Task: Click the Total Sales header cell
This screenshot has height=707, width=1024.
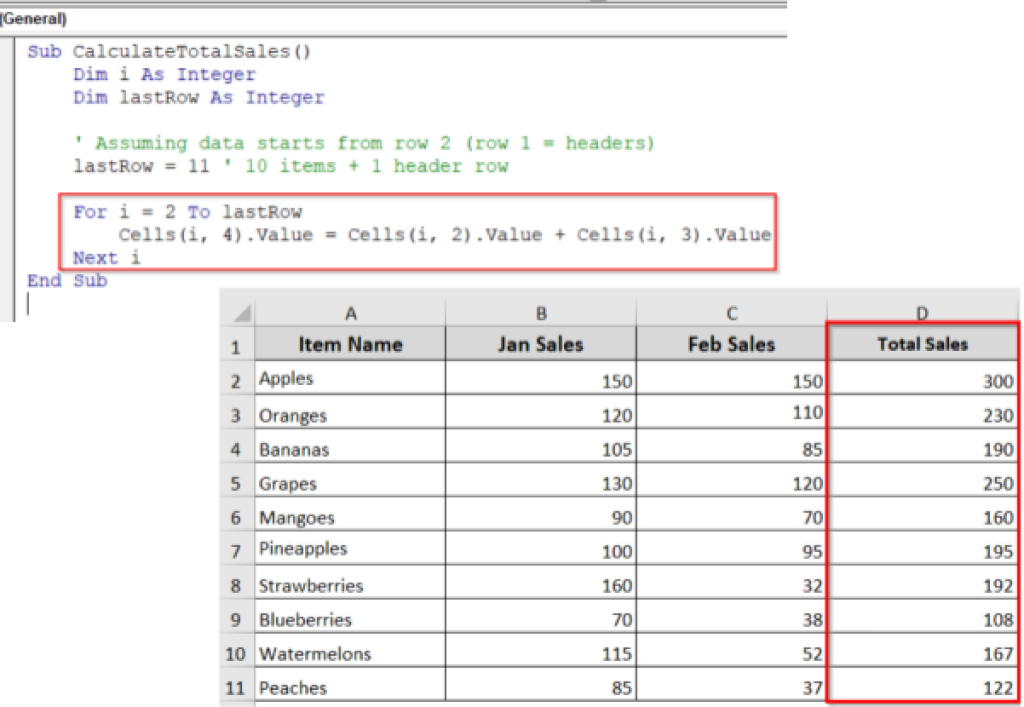Action: [x=920, y=344]
